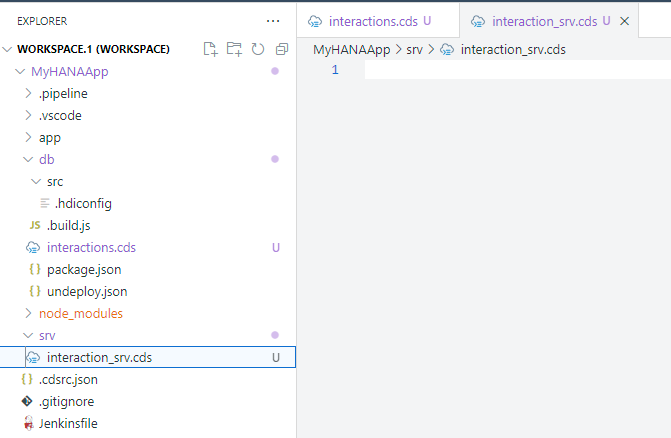671x438 pixels.
Task: Click the modified dot on the db row
Action: (275, 159)
